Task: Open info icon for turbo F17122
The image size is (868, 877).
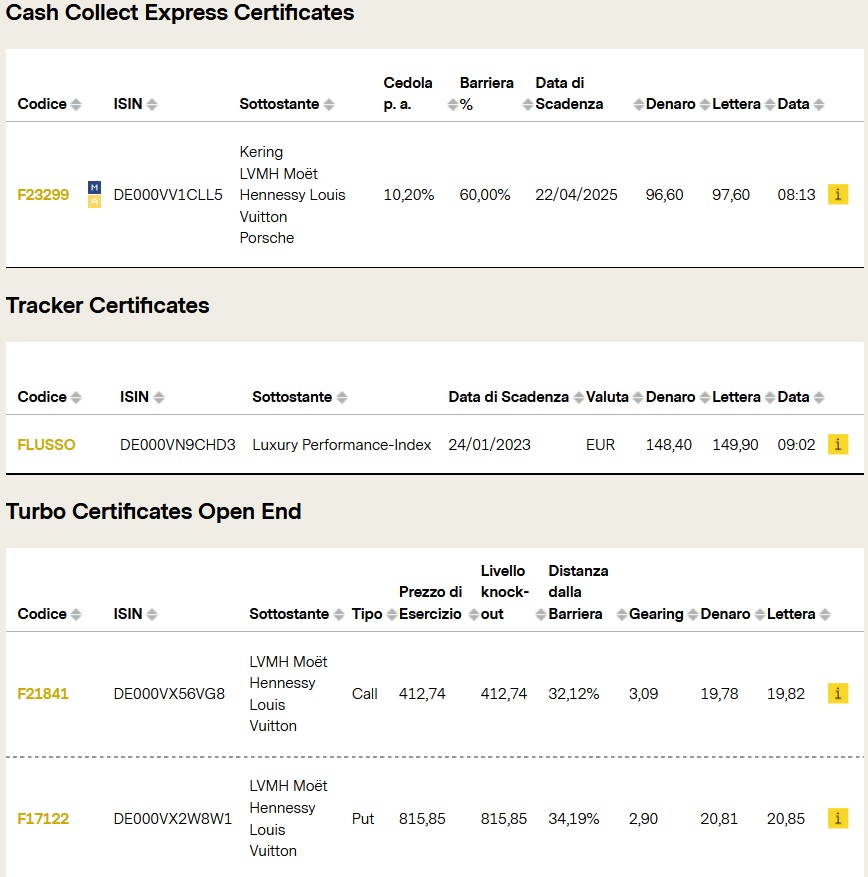Action: click(837, 818)
